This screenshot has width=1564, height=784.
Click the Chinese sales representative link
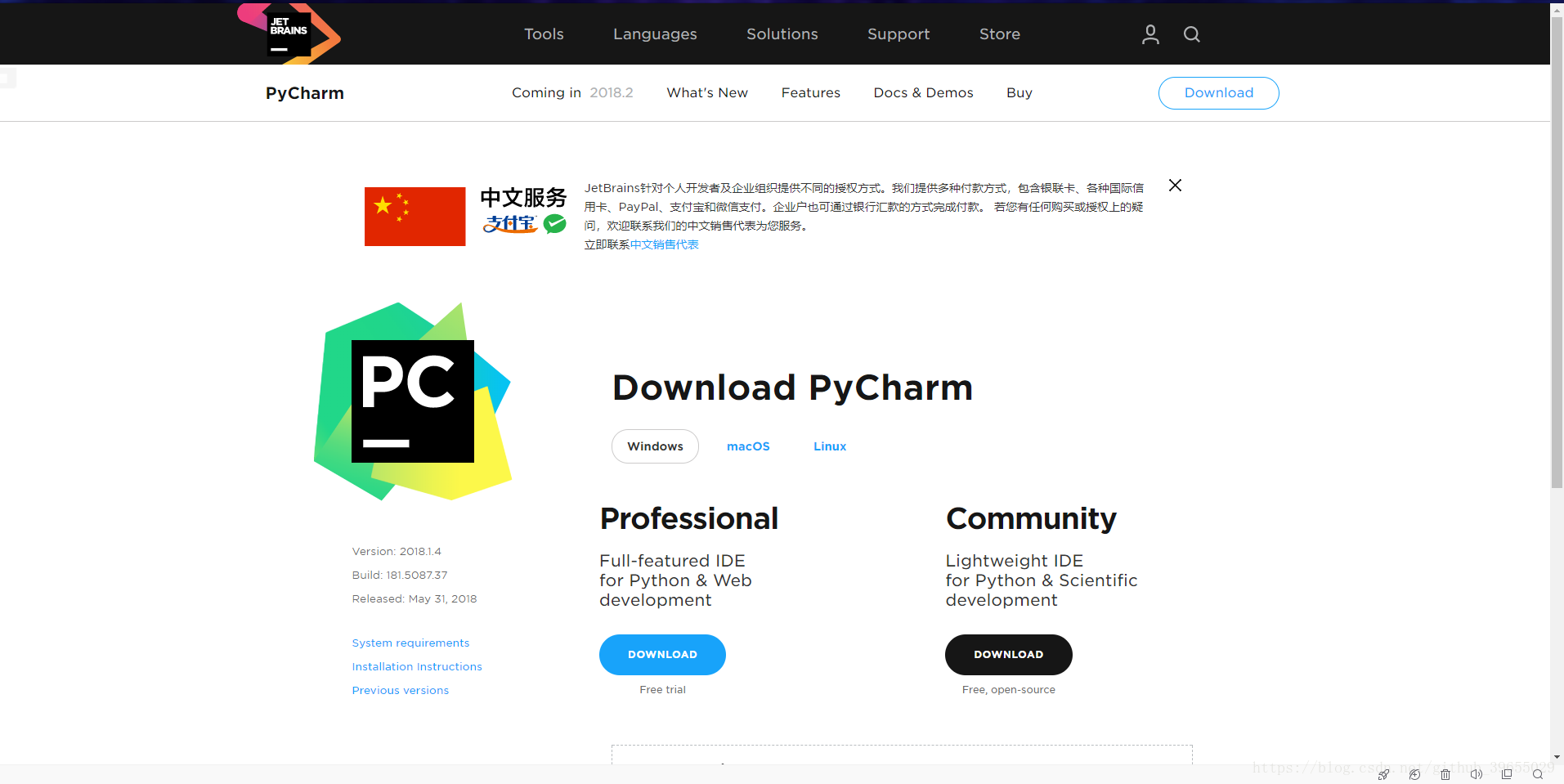click(664, 244)
